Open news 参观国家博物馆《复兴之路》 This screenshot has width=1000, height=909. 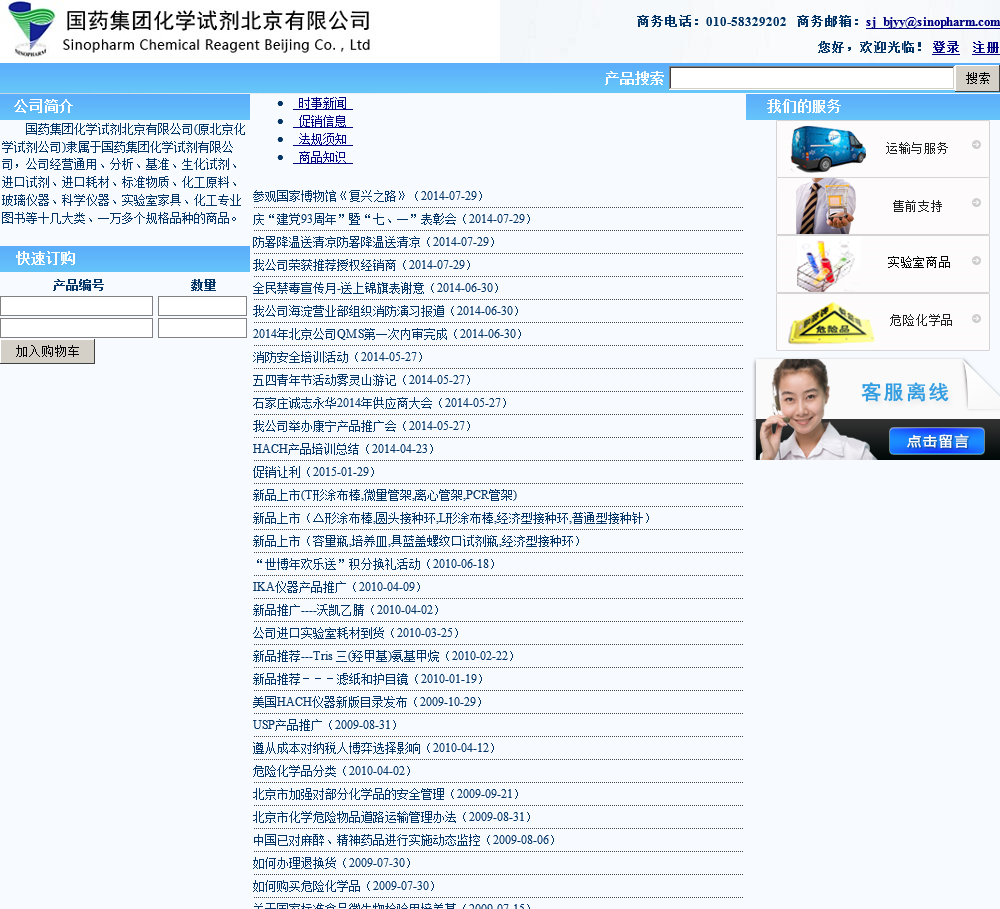[x=368, y=196]
